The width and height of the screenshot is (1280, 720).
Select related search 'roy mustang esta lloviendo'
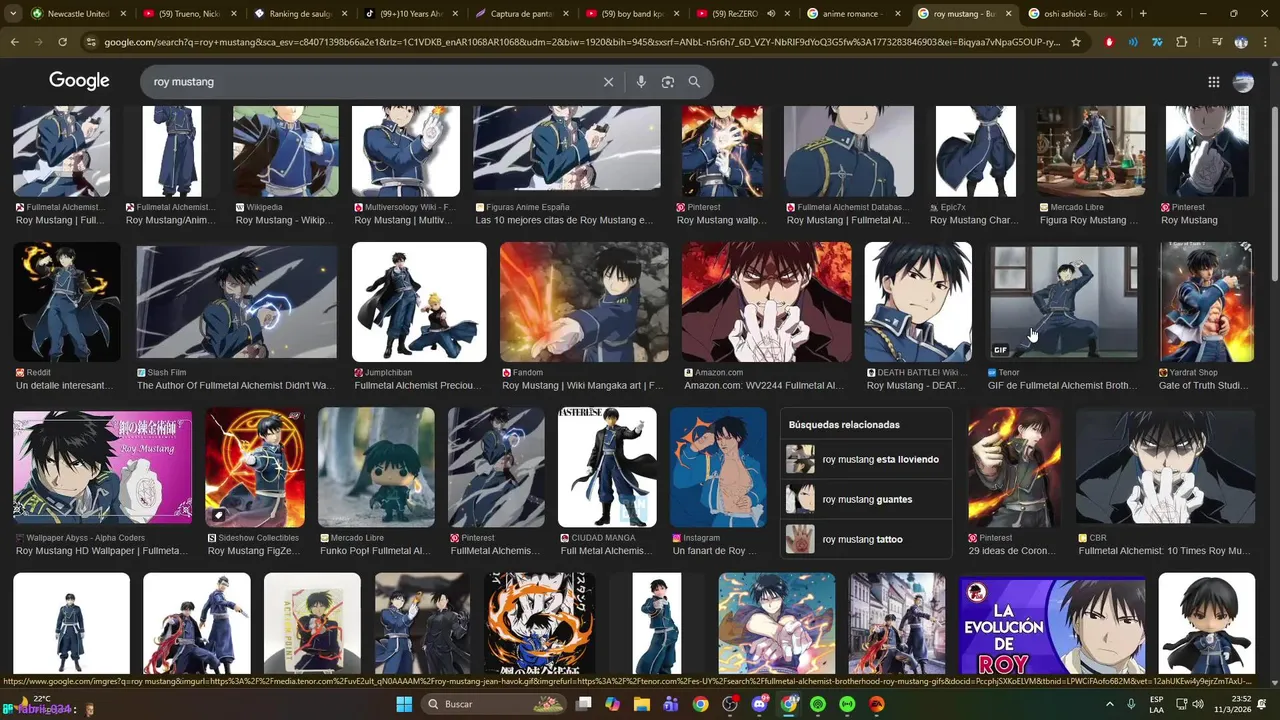tap(866, 460)
